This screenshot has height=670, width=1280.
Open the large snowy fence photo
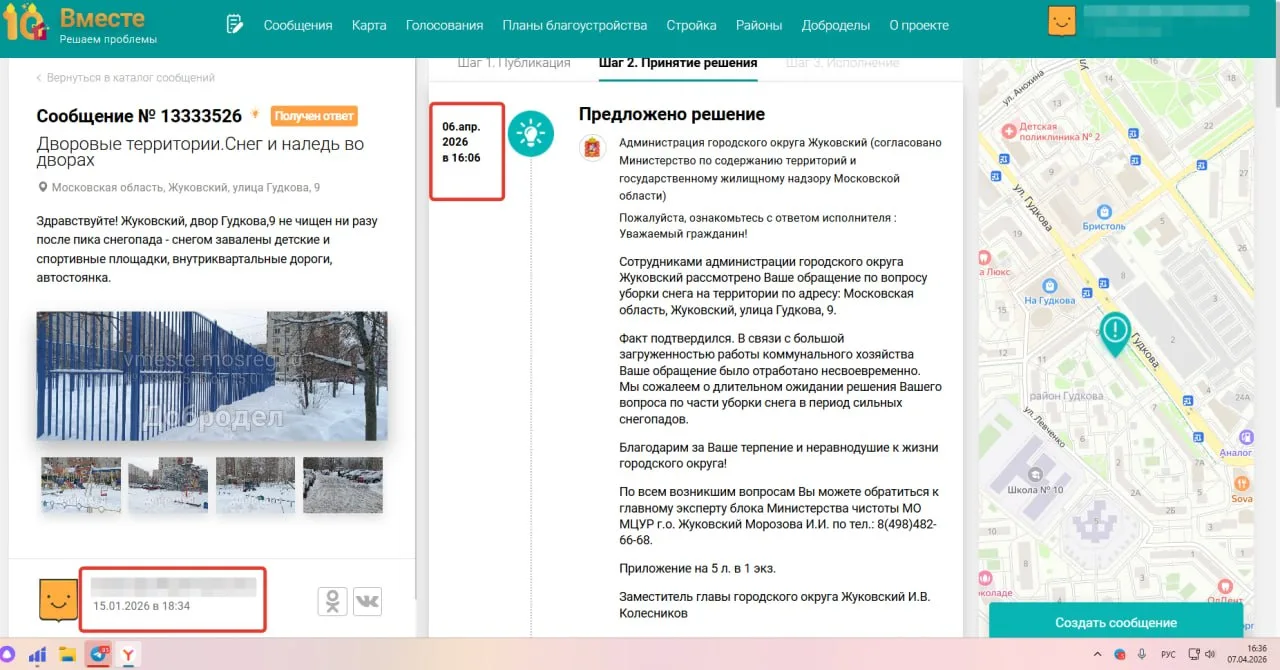tap(212, 376)
